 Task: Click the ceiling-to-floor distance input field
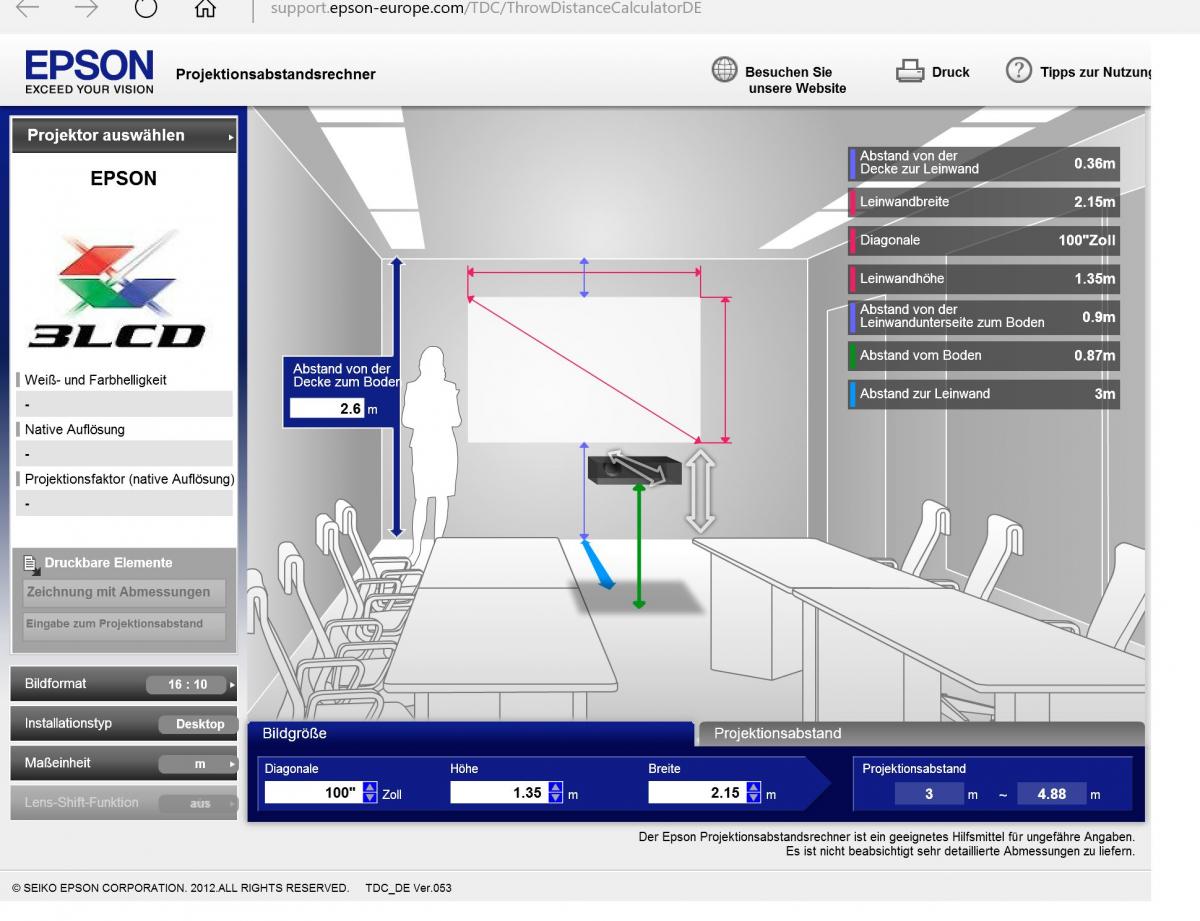click(x=327, y=409)
